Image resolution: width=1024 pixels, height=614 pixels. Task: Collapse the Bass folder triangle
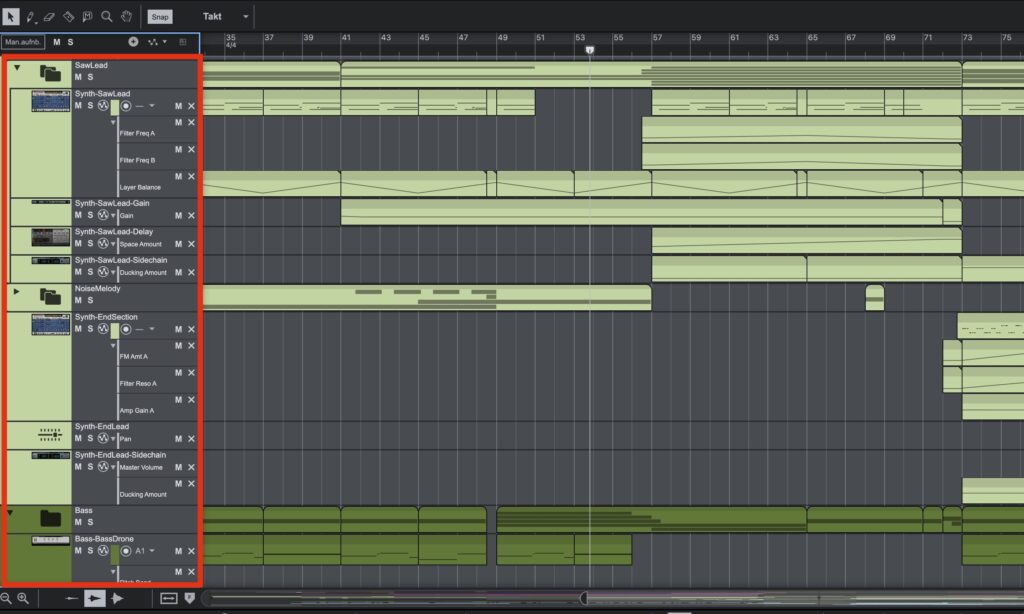coord(10,513)
